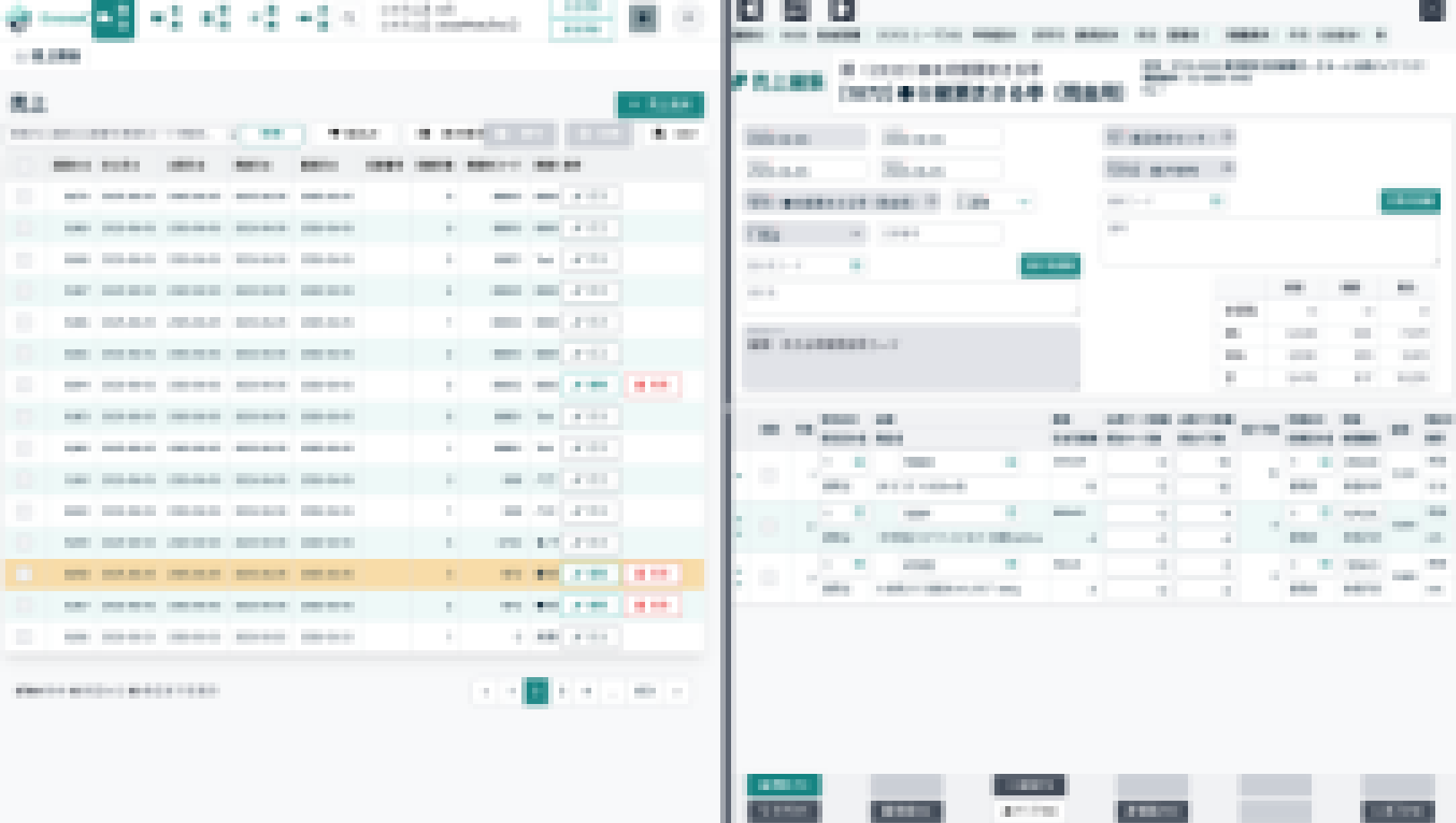
Task: Click the breadcrumb link under the top navigation
Action: click(51, 56)
